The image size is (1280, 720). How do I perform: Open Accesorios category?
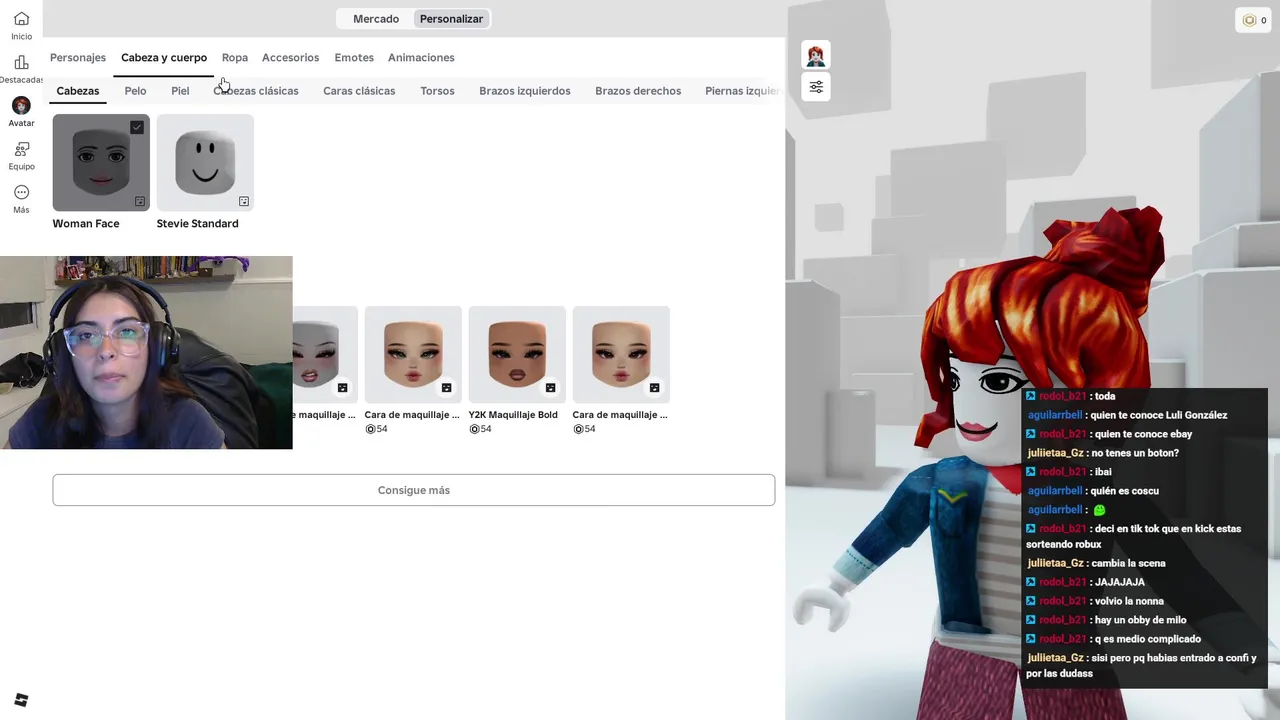(290, 58)
